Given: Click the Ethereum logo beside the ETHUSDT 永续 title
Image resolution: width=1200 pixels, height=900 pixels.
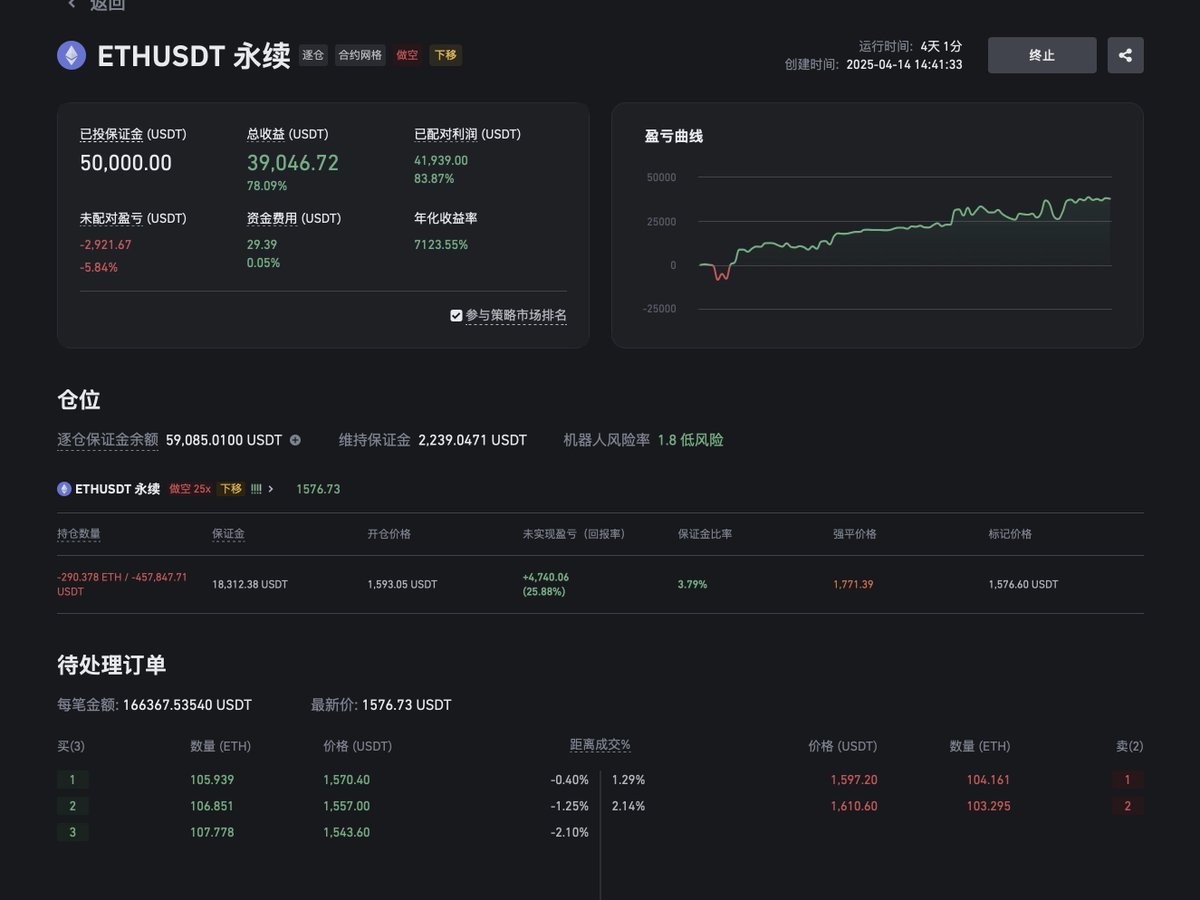Looking at the screenshot, I should coord(71,55).
